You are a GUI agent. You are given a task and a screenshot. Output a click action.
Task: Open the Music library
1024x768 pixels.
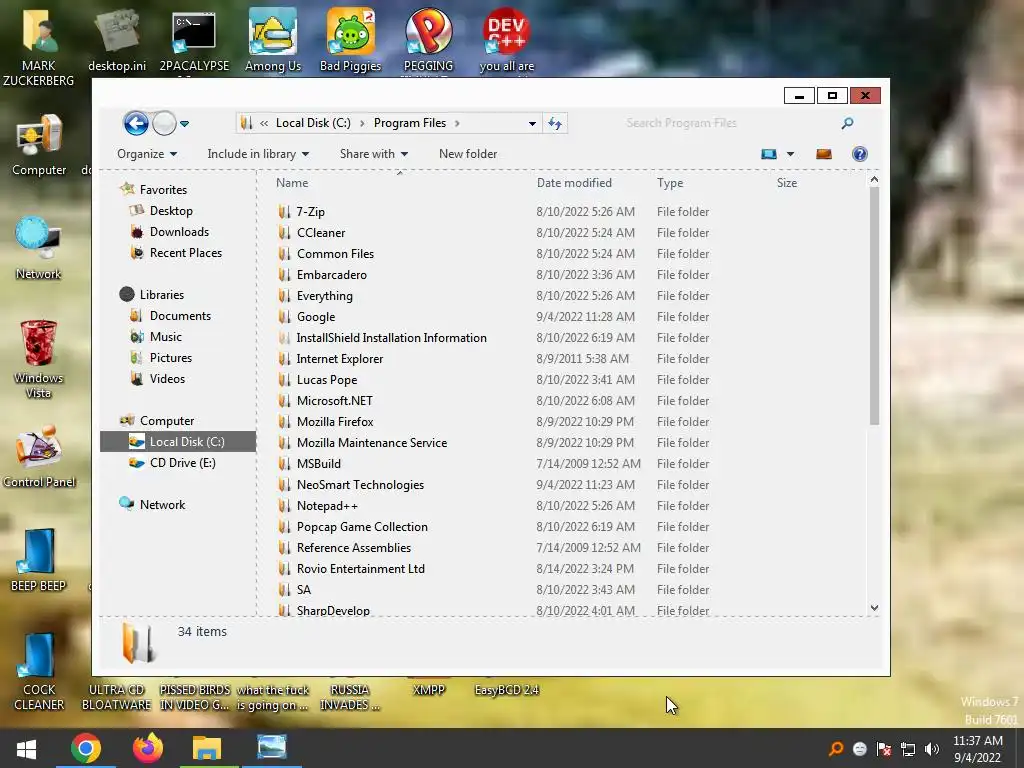coord(166,336)
